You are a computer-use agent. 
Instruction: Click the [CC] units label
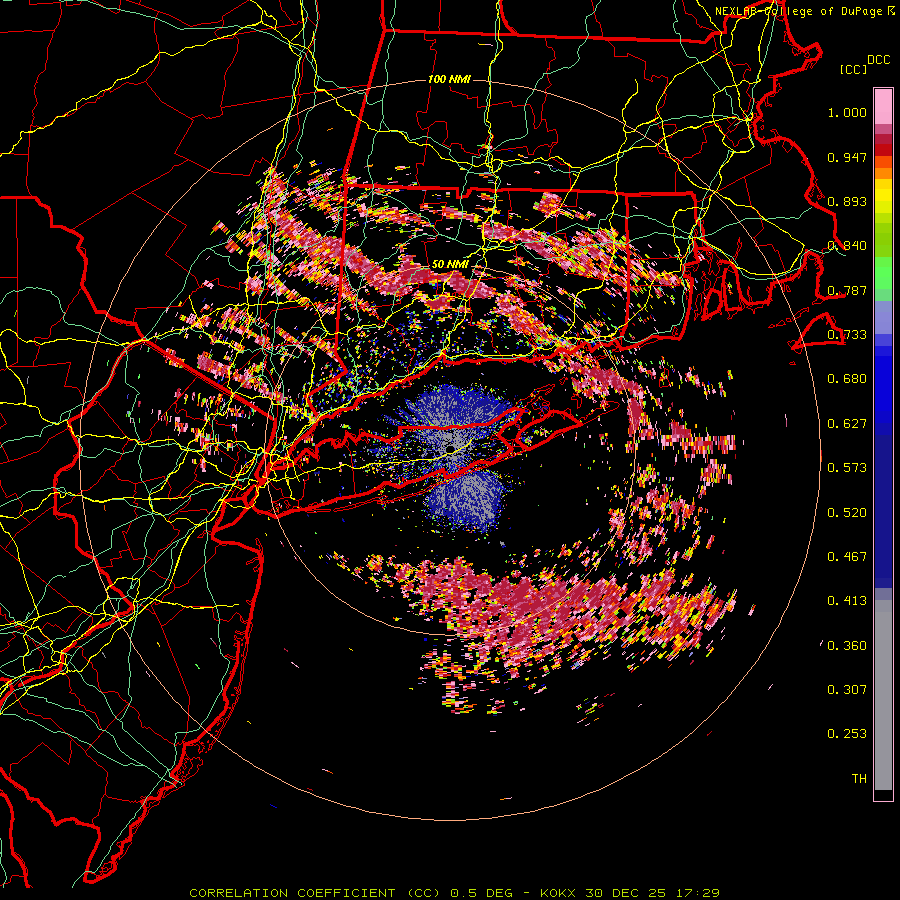tap(853, 69)
